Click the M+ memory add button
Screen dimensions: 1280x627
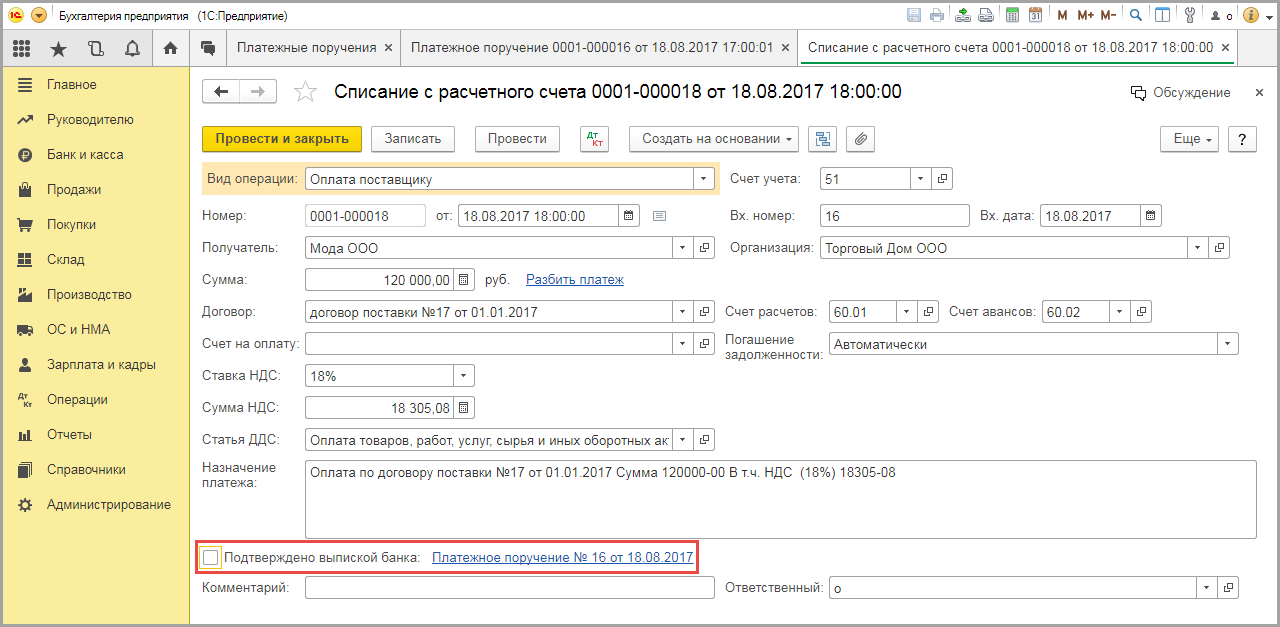(1085, 15)
